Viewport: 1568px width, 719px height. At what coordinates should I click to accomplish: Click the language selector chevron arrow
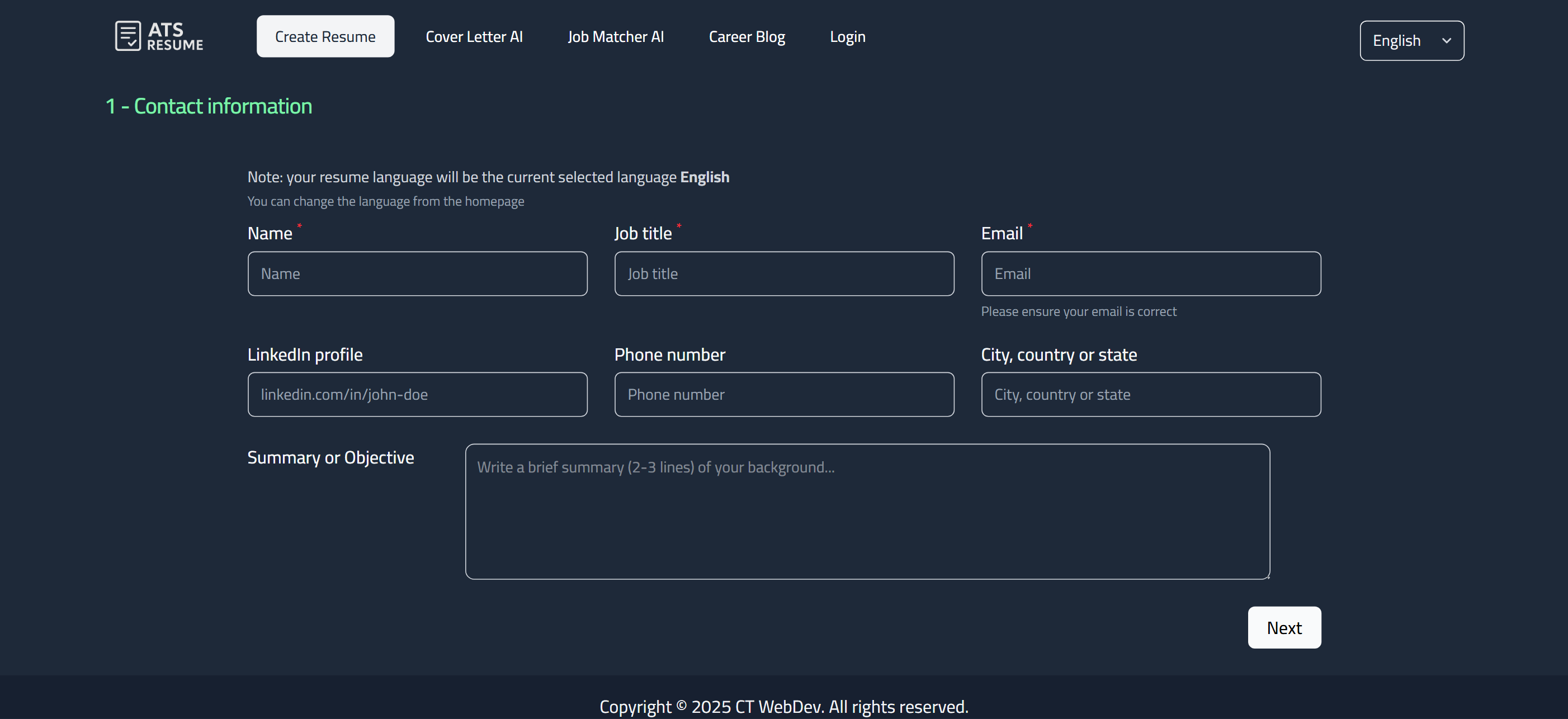[1446, 41]
